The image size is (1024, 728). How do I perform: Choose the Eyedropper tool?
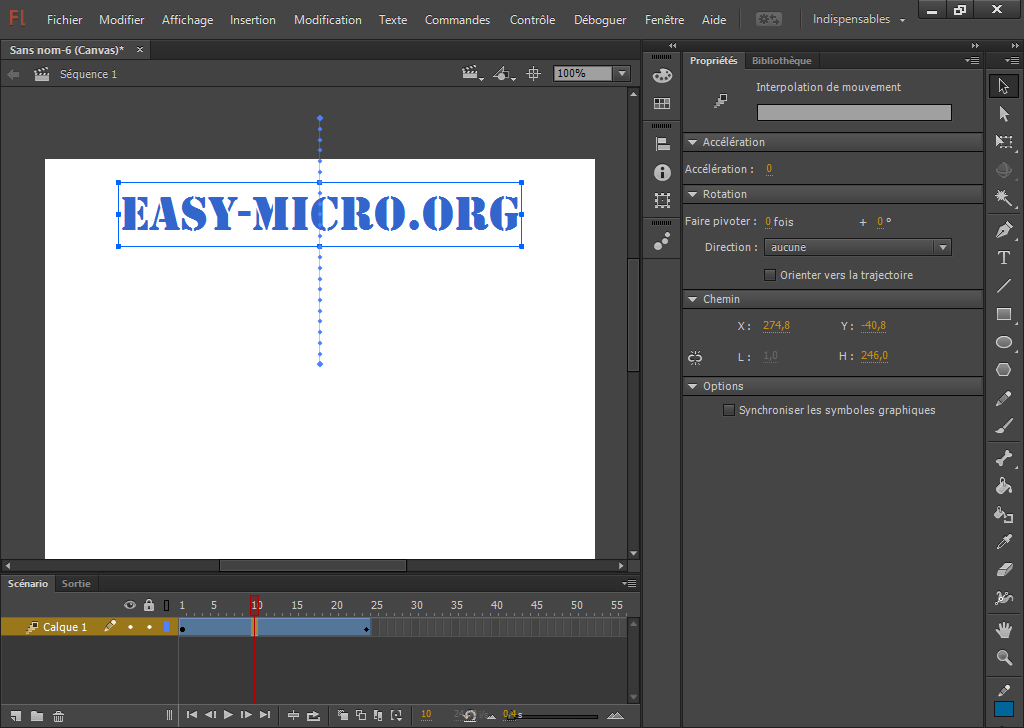pyautogui.click(x=1004, y=542)
